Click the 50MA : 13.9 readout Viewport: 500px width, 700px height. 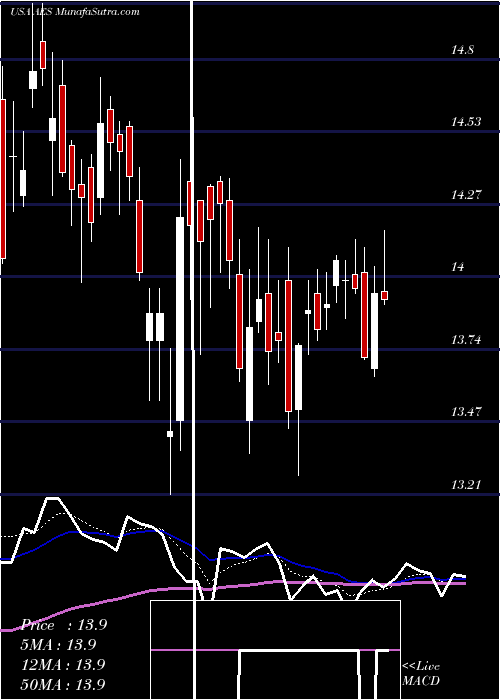64,684
